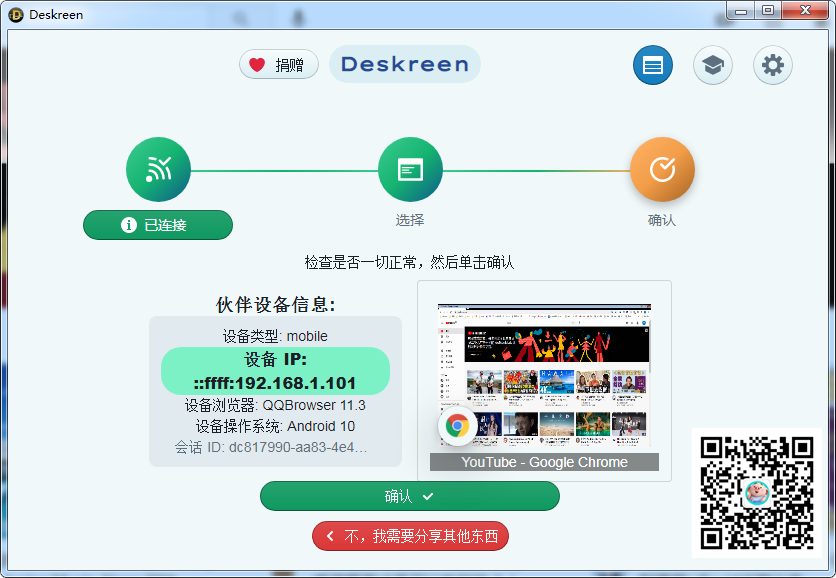Click 不，我需要分享其他东西 red button
Screen dimensions: 836x578
click(x=410, y=536)
